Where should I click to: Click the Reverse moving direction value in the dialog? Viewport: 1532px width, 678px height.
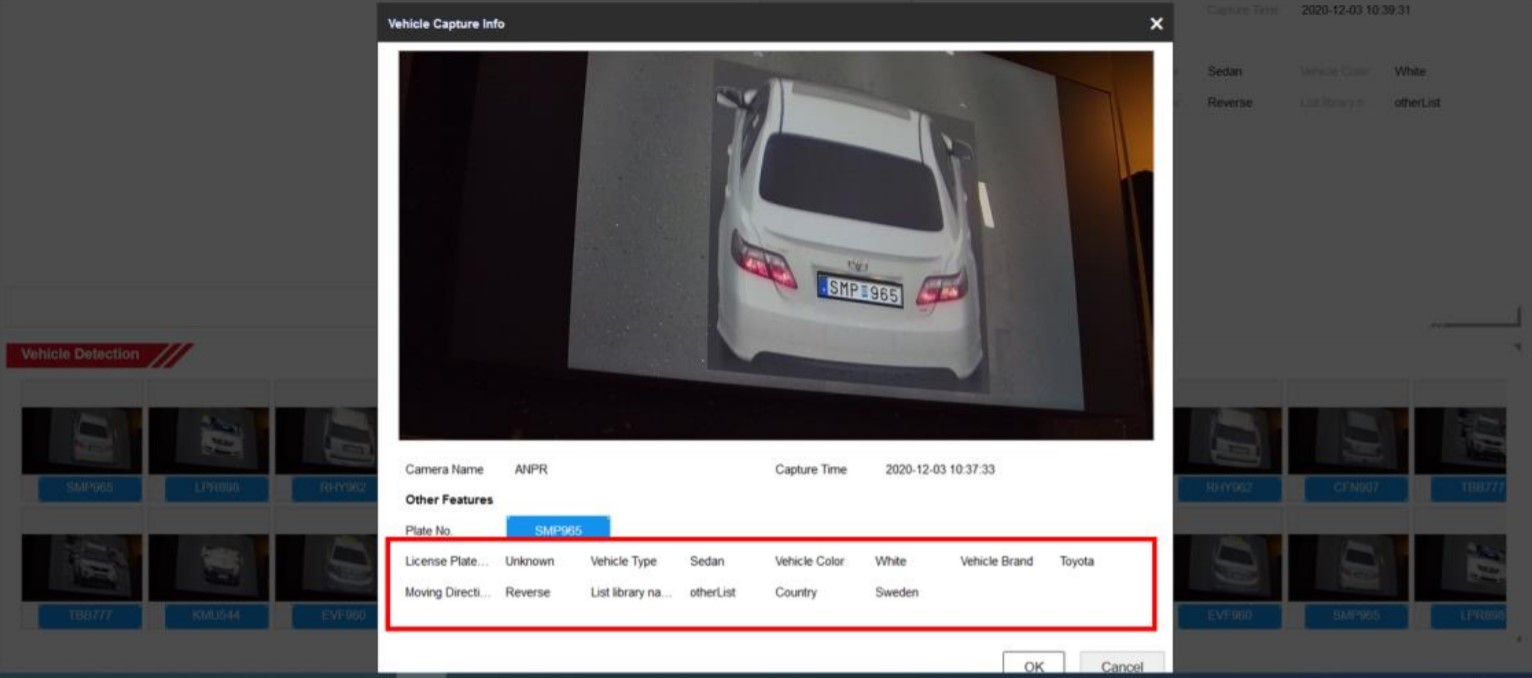point(527,593)
